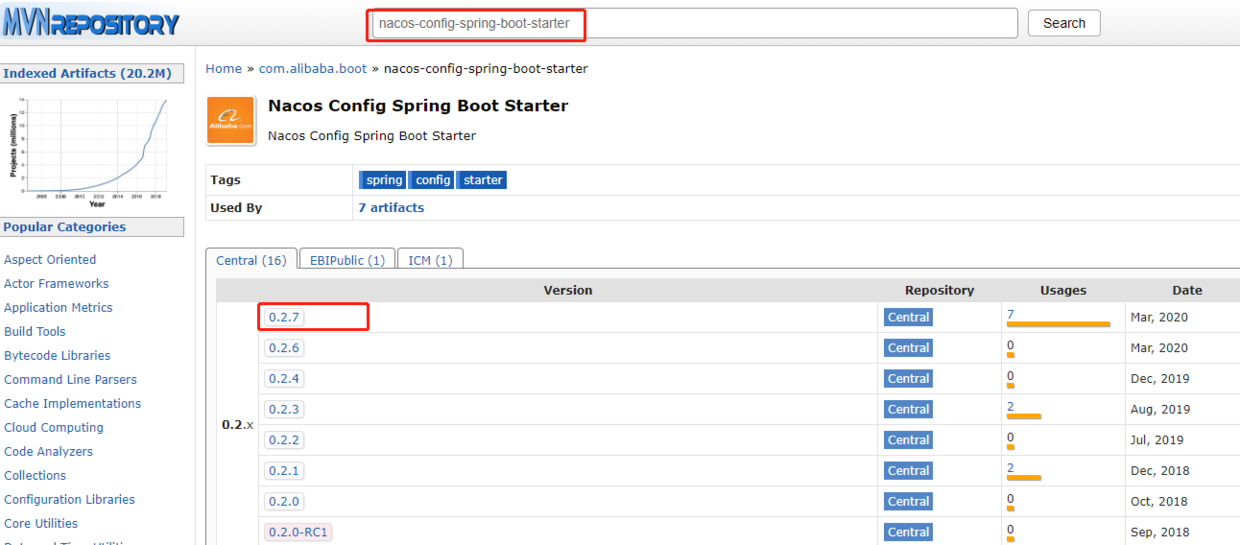Screen dimensions: 1240x545
Task: Open the Alibaba artifact logo image
Action: [x=230, y=121]
